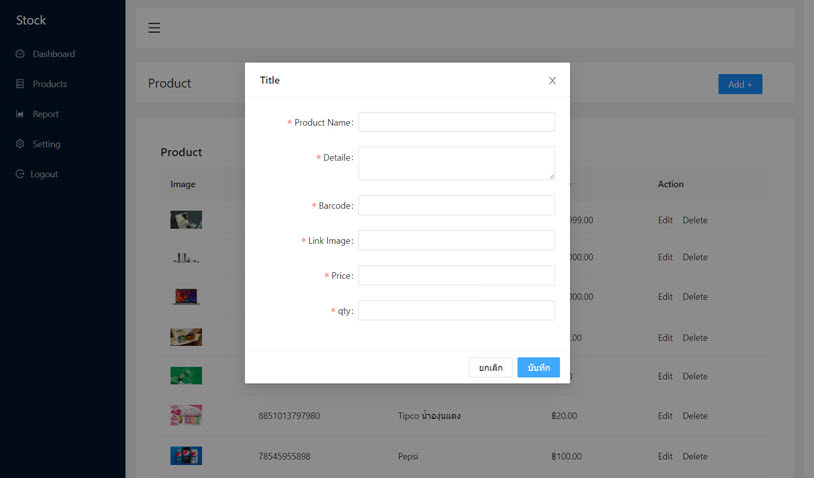
Task: Click the Link Image input field
Action: pyautogui.click(x=456, y=241)
